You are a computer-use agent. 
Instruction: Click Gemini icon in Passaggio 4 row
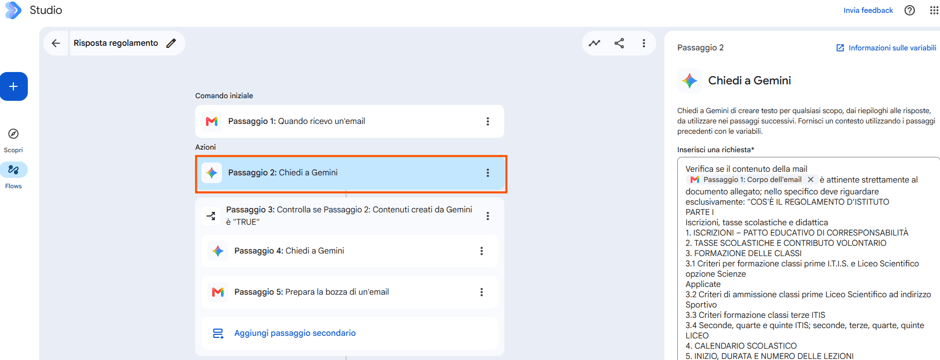(x=218, y=251)
